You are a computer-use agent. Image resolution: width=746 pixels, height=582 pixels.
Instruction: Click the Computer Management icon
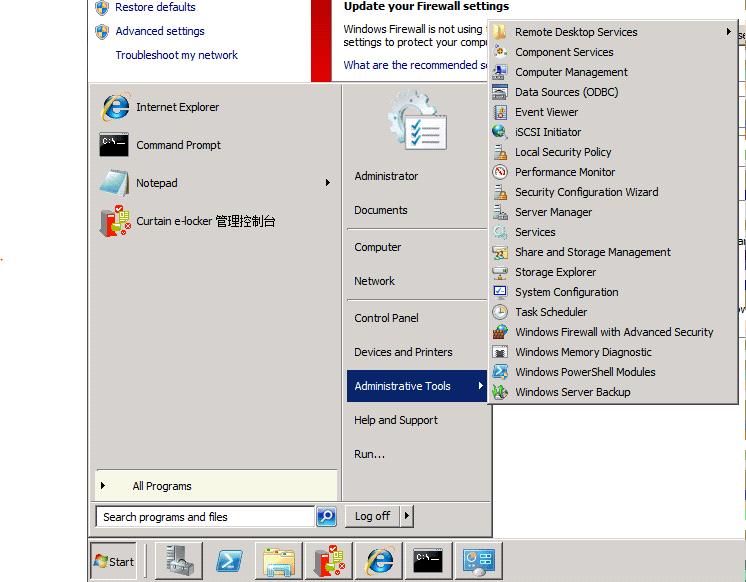[x=500, y=72]
